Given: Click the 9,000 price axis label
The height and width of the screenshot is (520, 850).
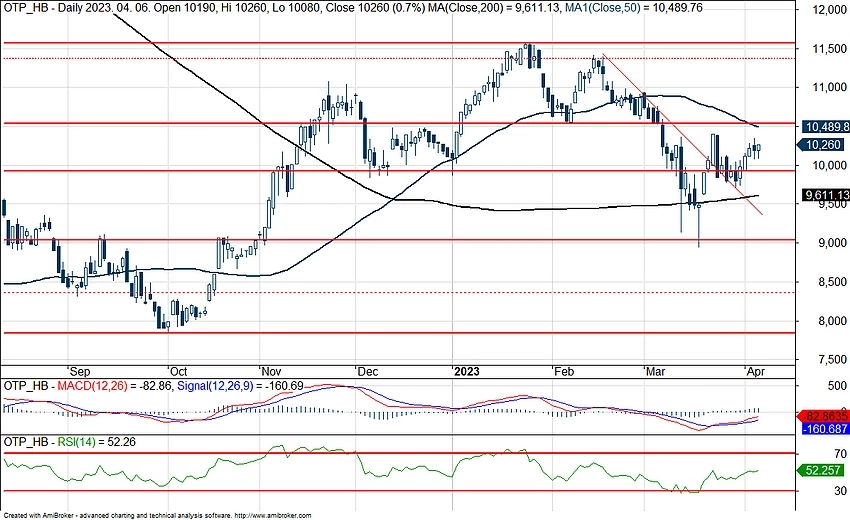Looking at the screenshot, I should pos(832,243).
